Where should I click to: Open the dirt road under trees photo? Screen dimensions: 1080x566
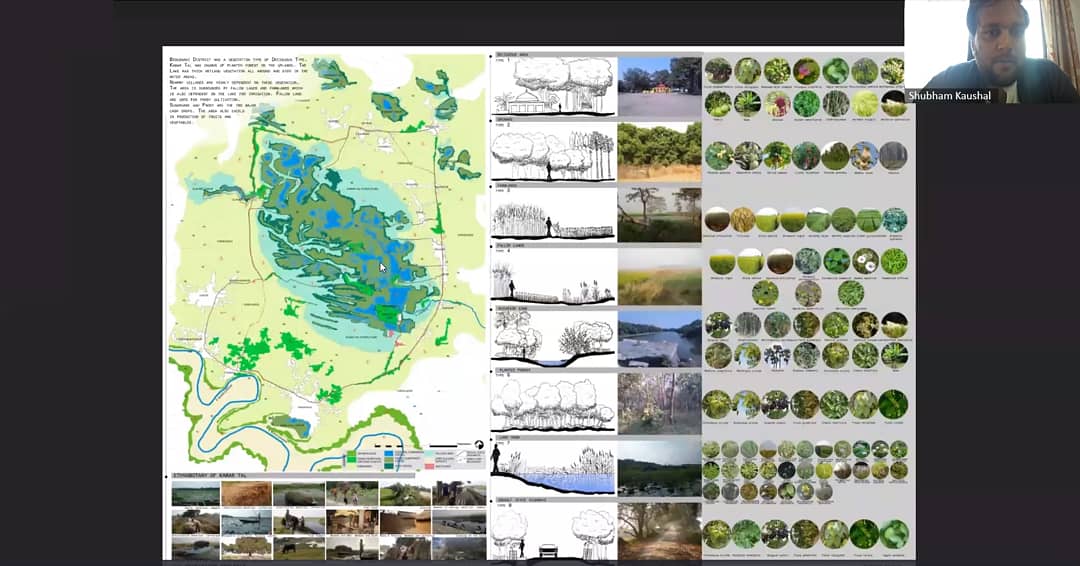tap(660, 531)
